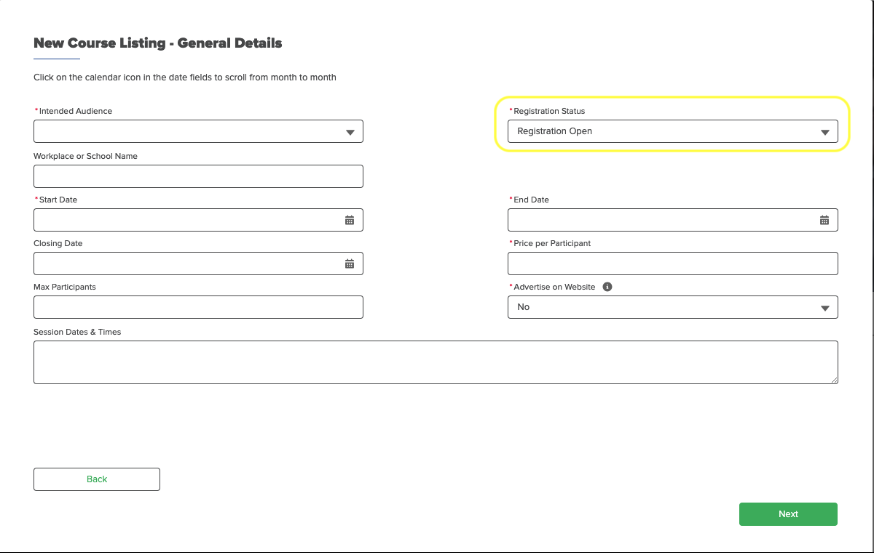Open the Start Date calendar icon
Screen dimensions: 874x553
tap(349, 220)
